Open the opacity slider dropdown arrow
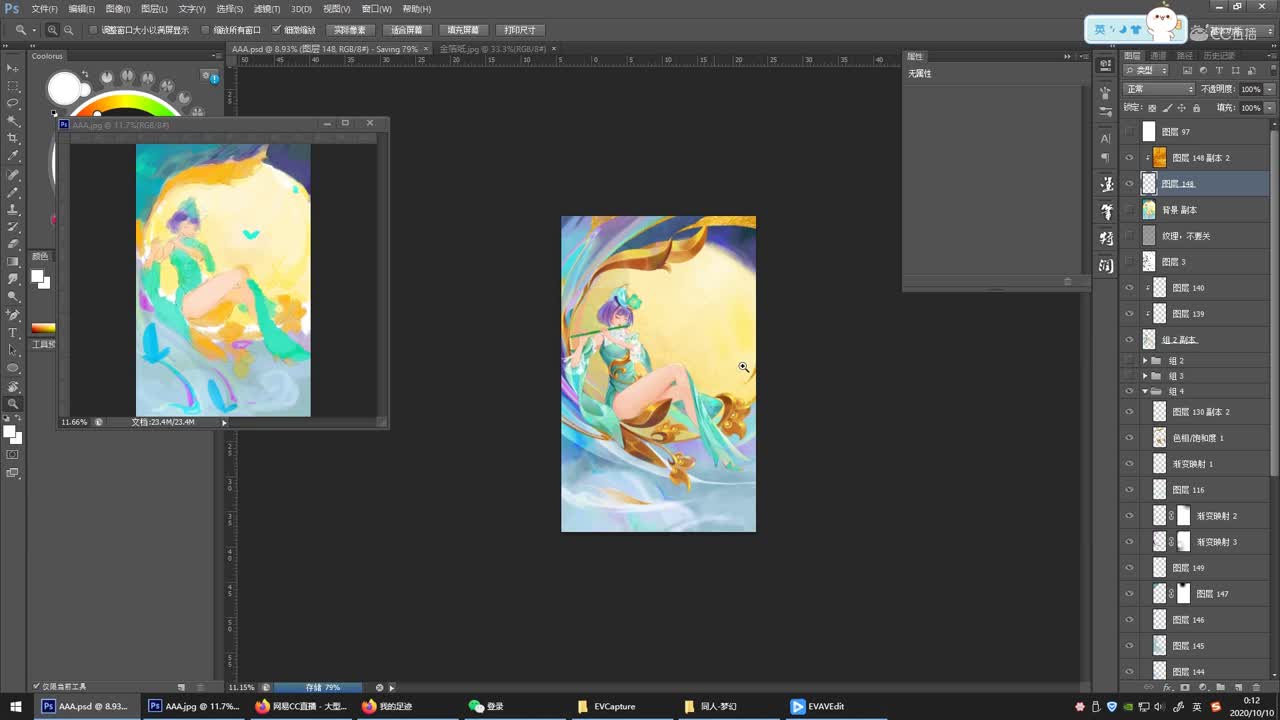The height and width of the screenshot is (720, 1280). point(1270,89)
